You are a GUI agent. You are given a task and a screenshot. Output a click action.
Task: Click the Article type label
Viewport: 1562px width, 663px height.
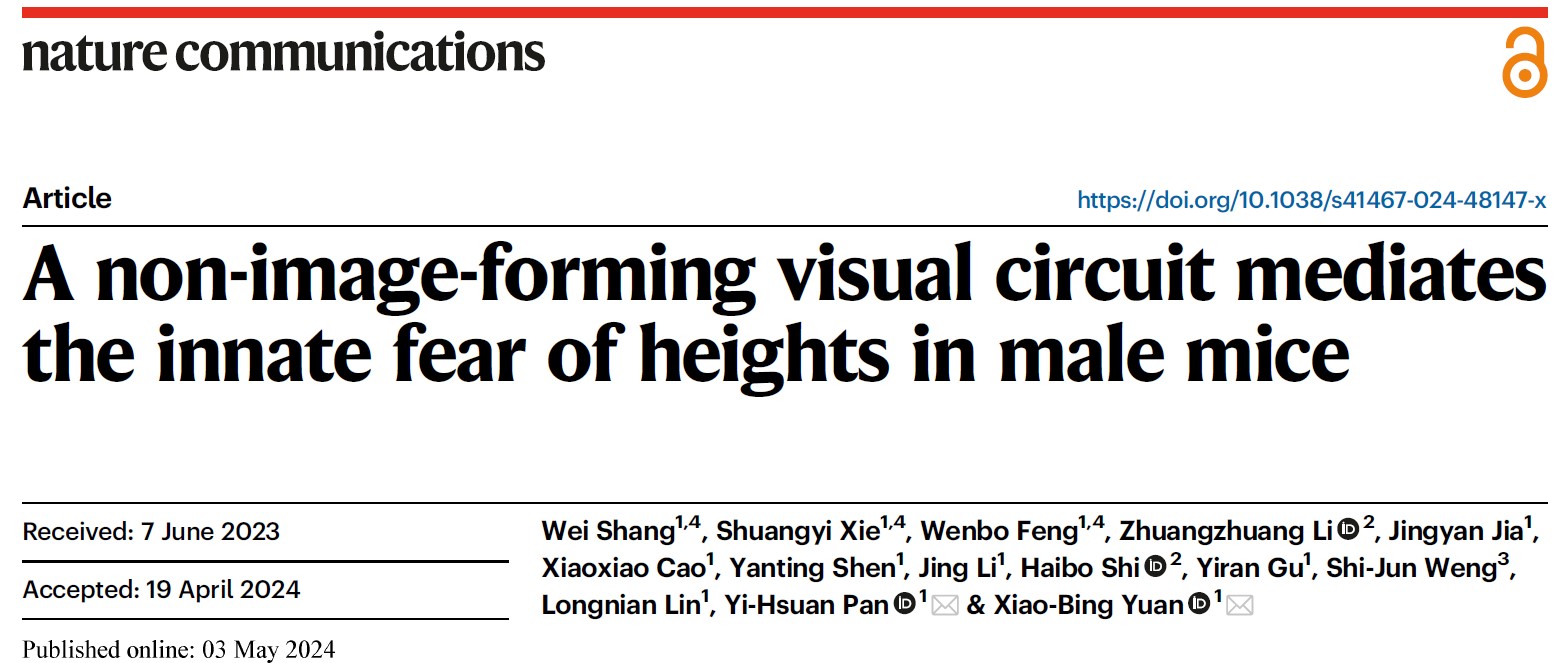click(67, 198)
